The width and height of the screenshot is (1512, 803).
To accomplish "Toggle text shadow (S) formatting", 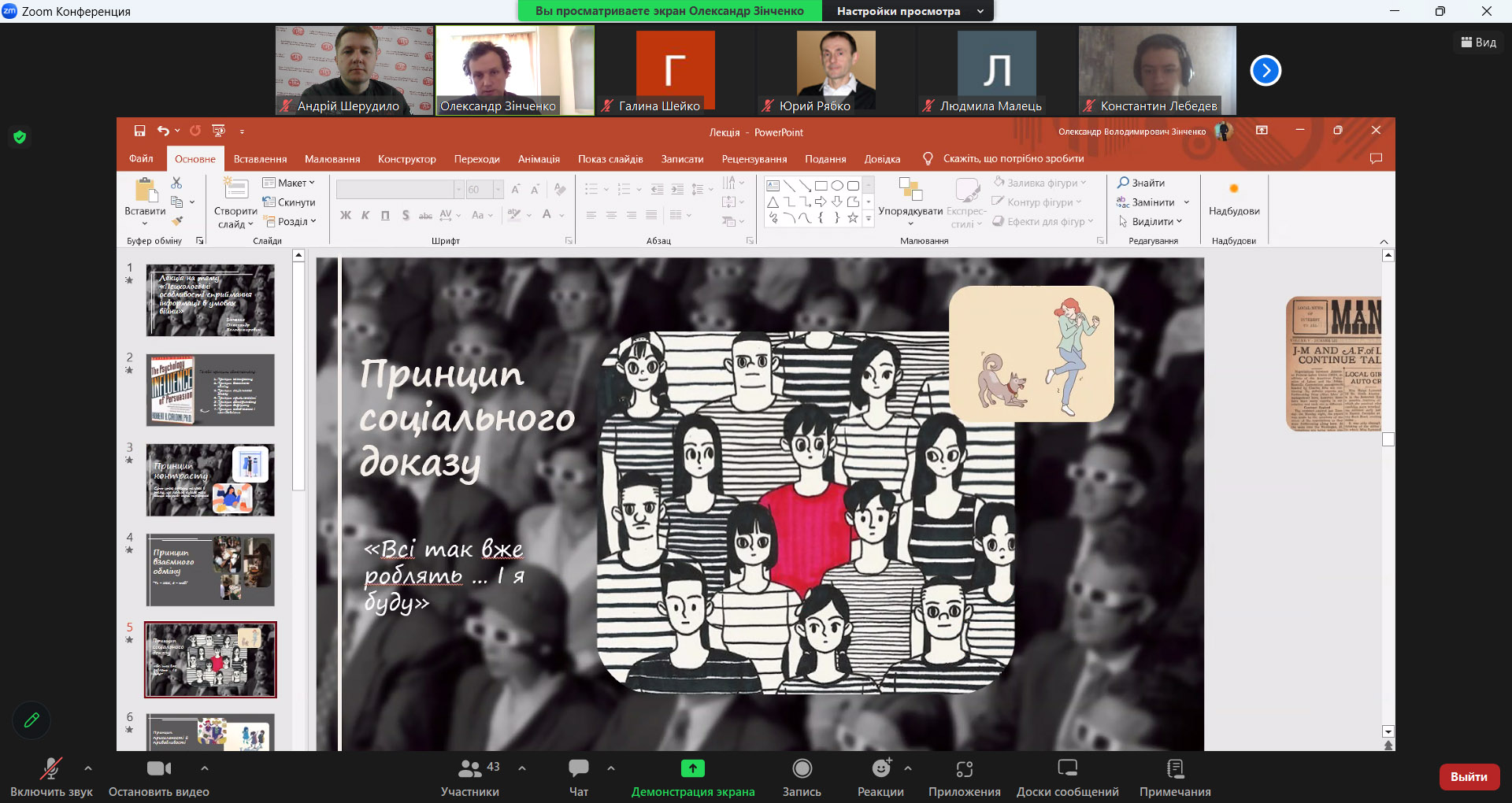I will coord(406,215).
